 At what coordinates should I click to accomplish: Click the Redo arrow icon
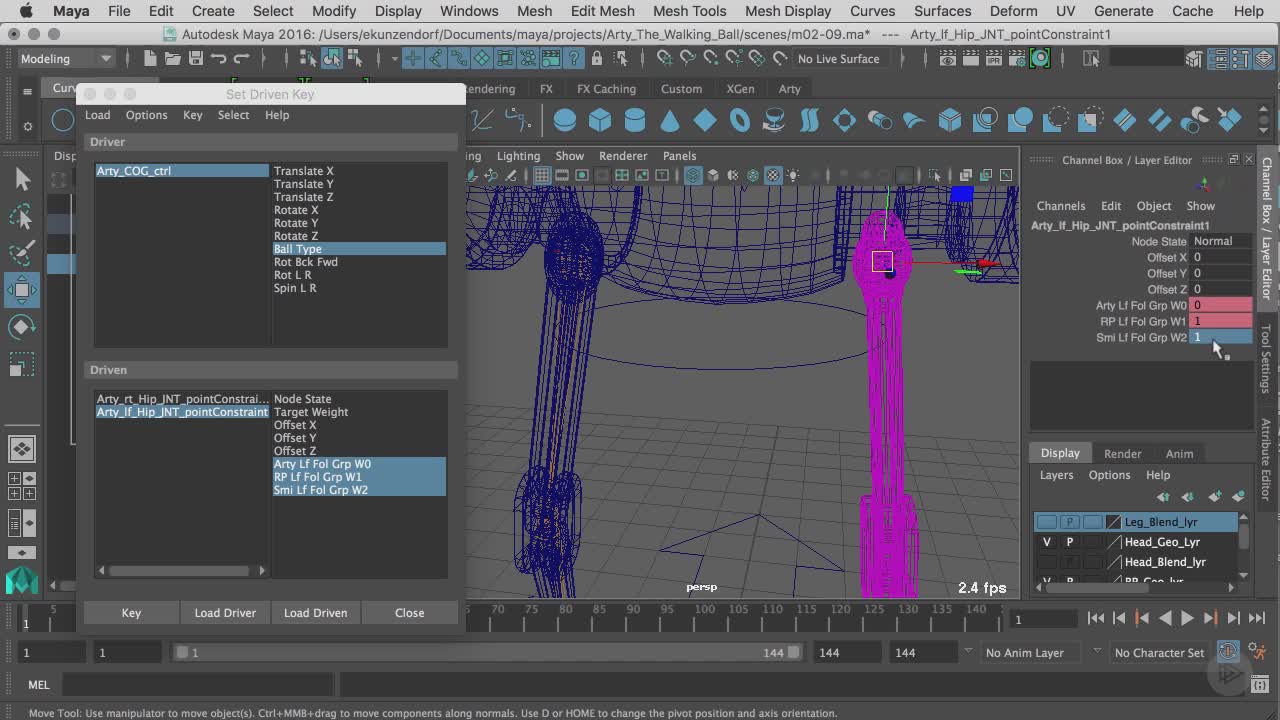coord(241,59)
